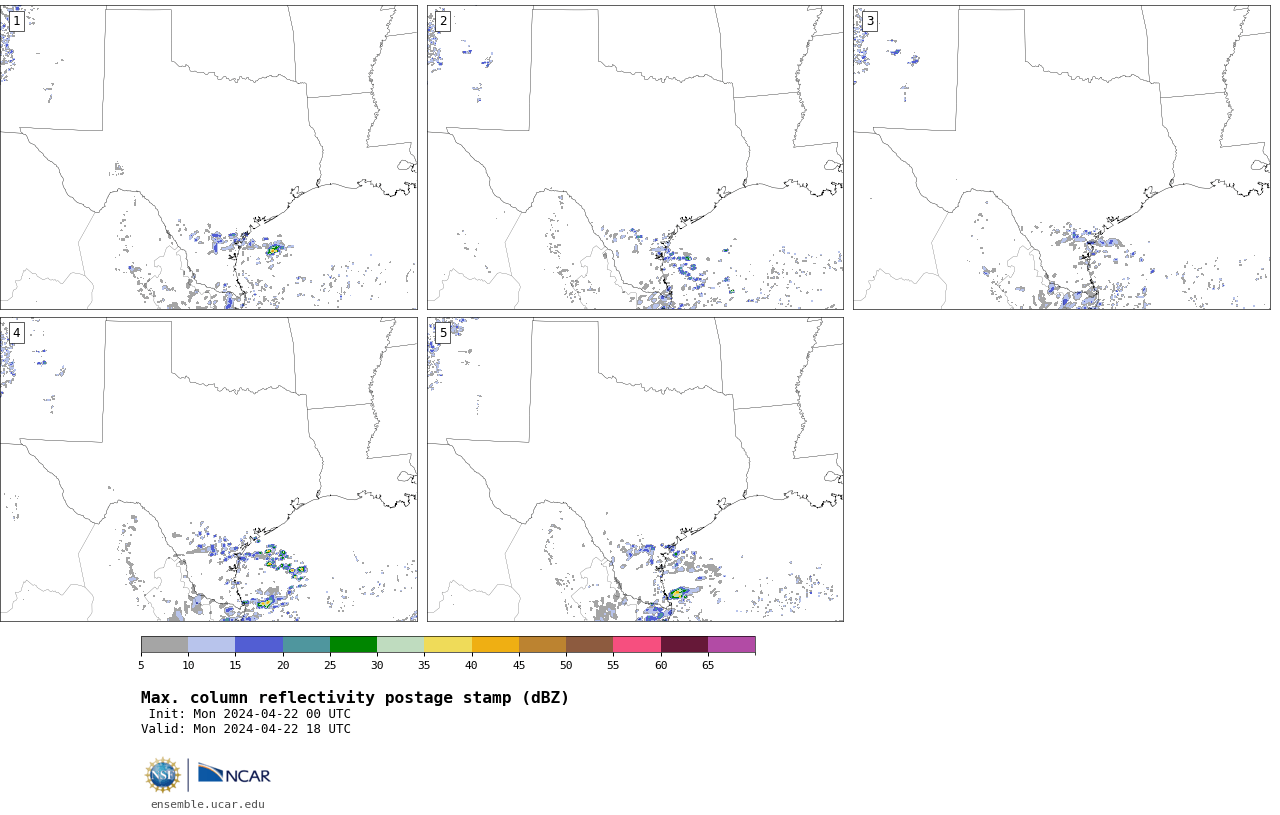Click the colorbar tick label 65

708,665
